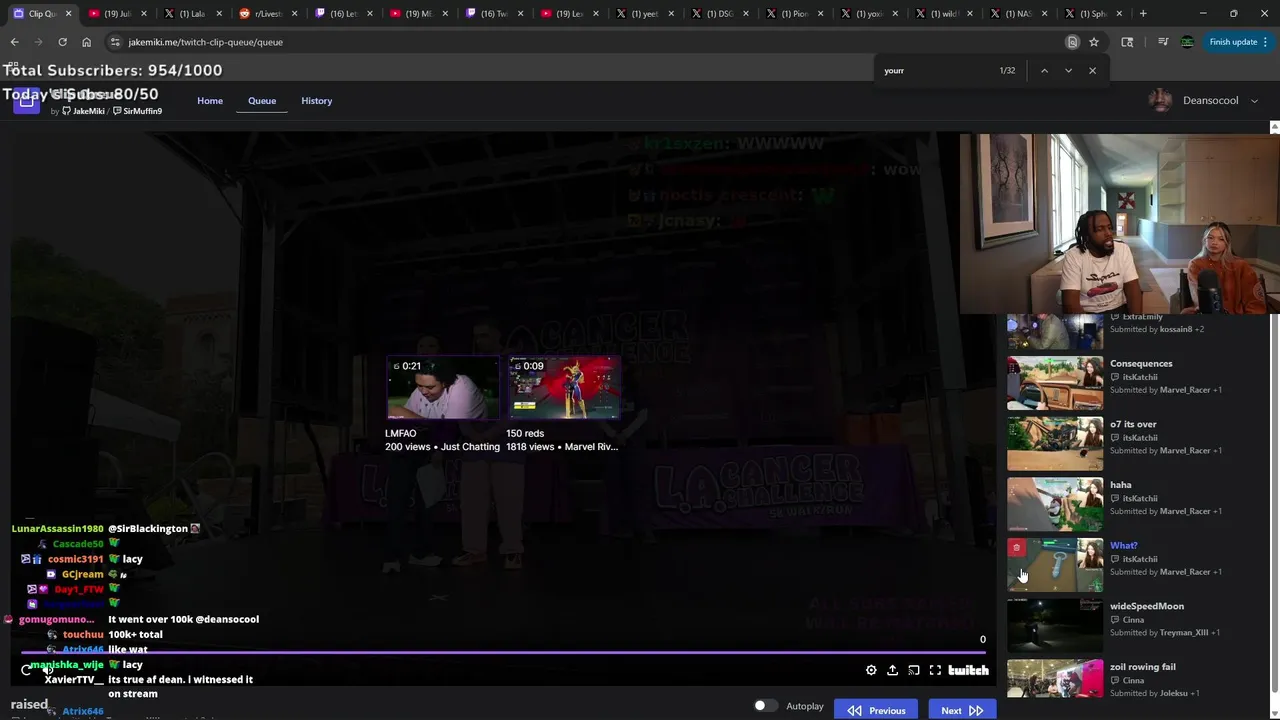Click the cast to device icon
The image size is (1280, 720).
[x=914, y=670]
